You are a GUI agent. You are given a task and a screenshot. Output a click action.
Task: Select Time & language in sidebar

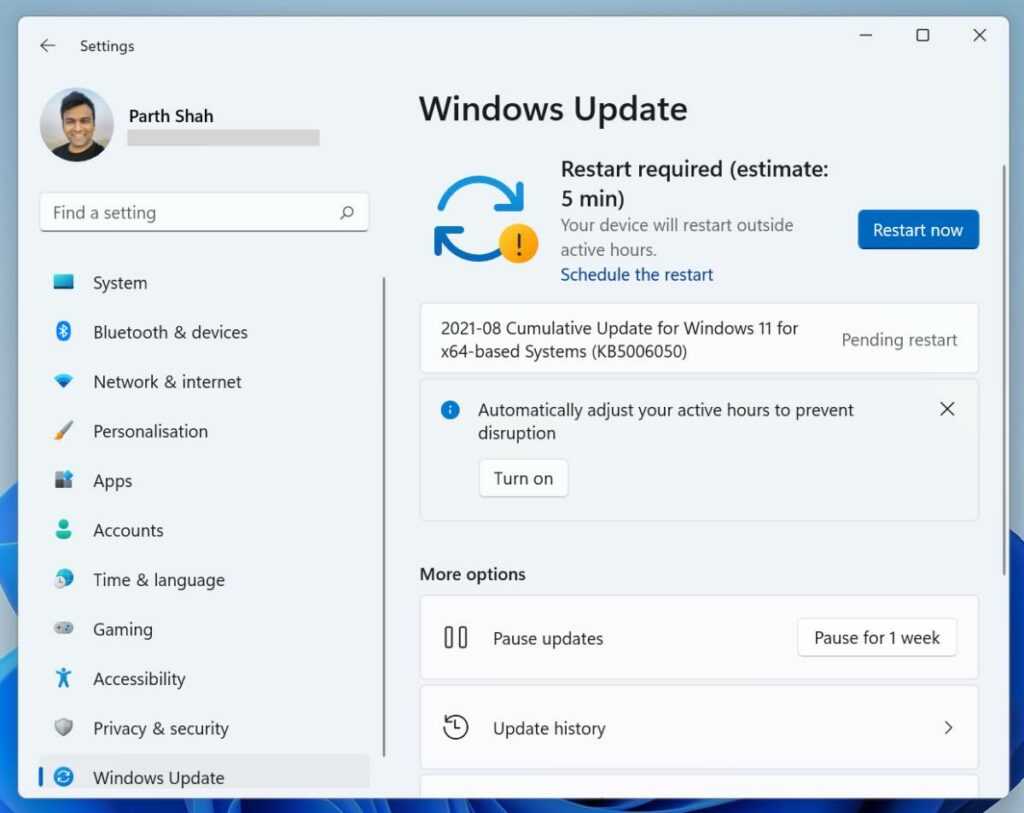pyautogui.click(x=158, y=580)
